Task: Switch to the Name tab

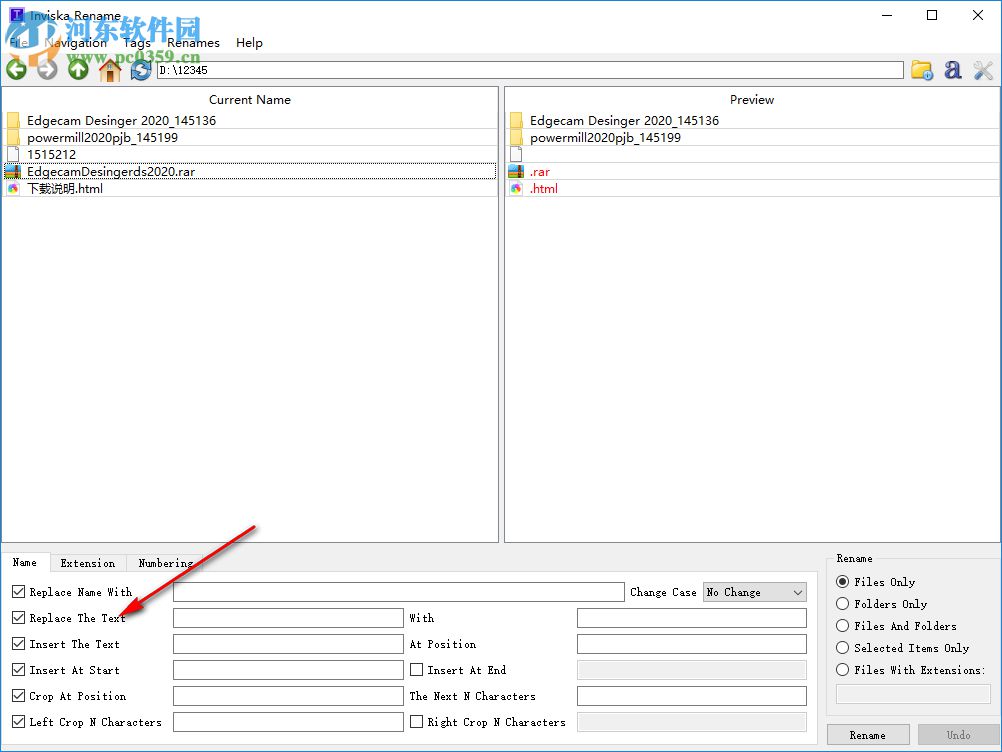Action: tap(25, 562)
